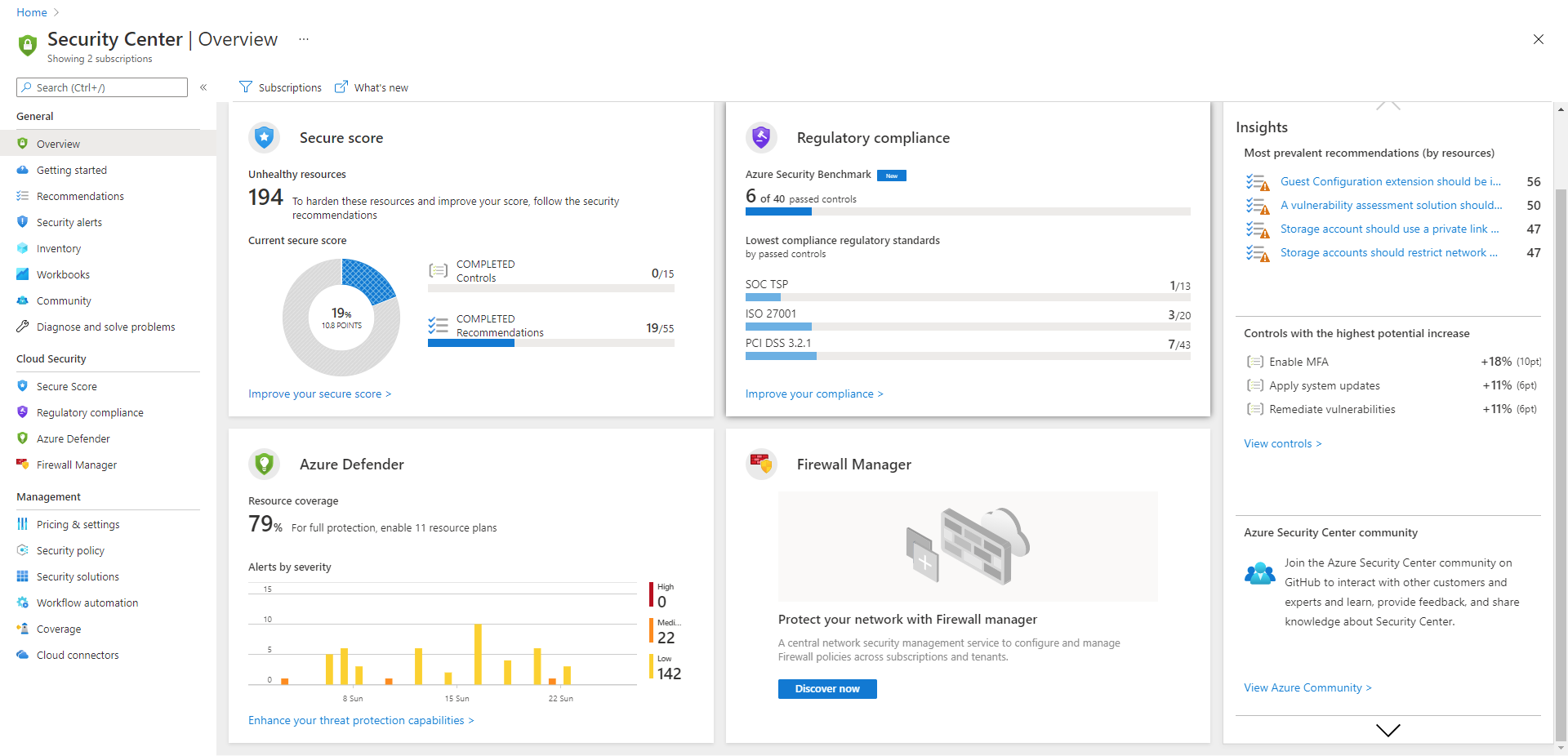Open the more options ellipsis menu
The height and width of the screenshot is (756, 1568).
pos(304,39)
